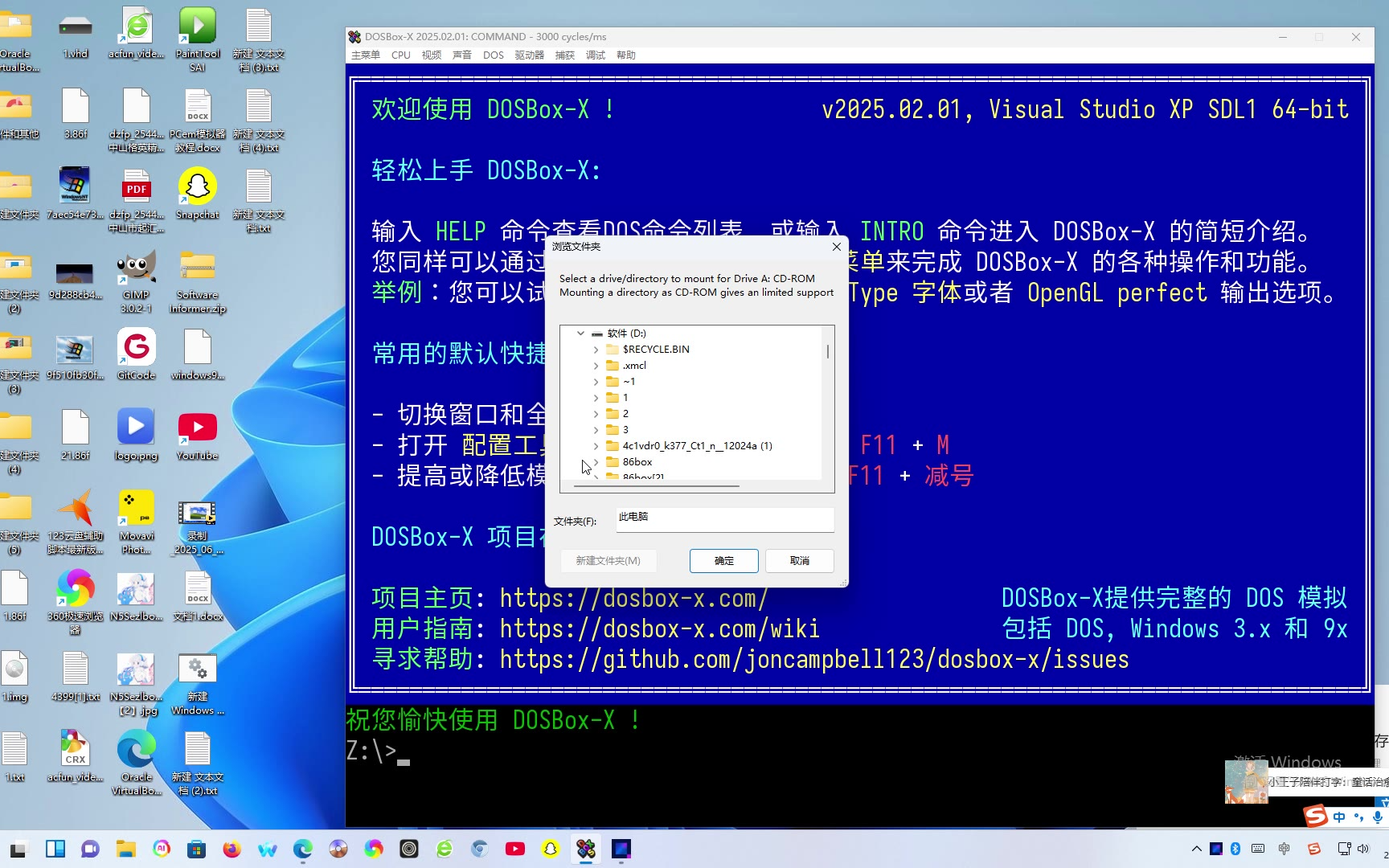The width and height of the screenshot is (1389, 868).
Task: Open the 驱动器 menu in DOSBox-X
Action: pos(530,55)
